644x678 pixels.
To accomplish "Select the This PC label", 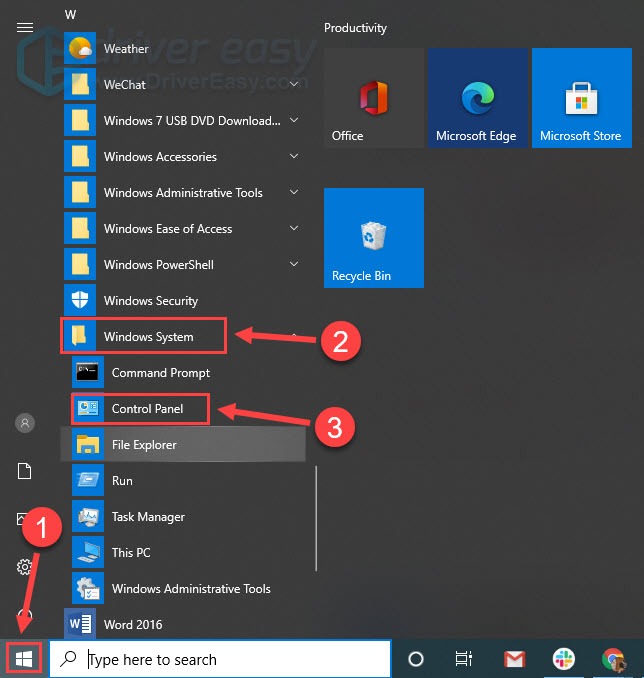I will click(131, 553).
